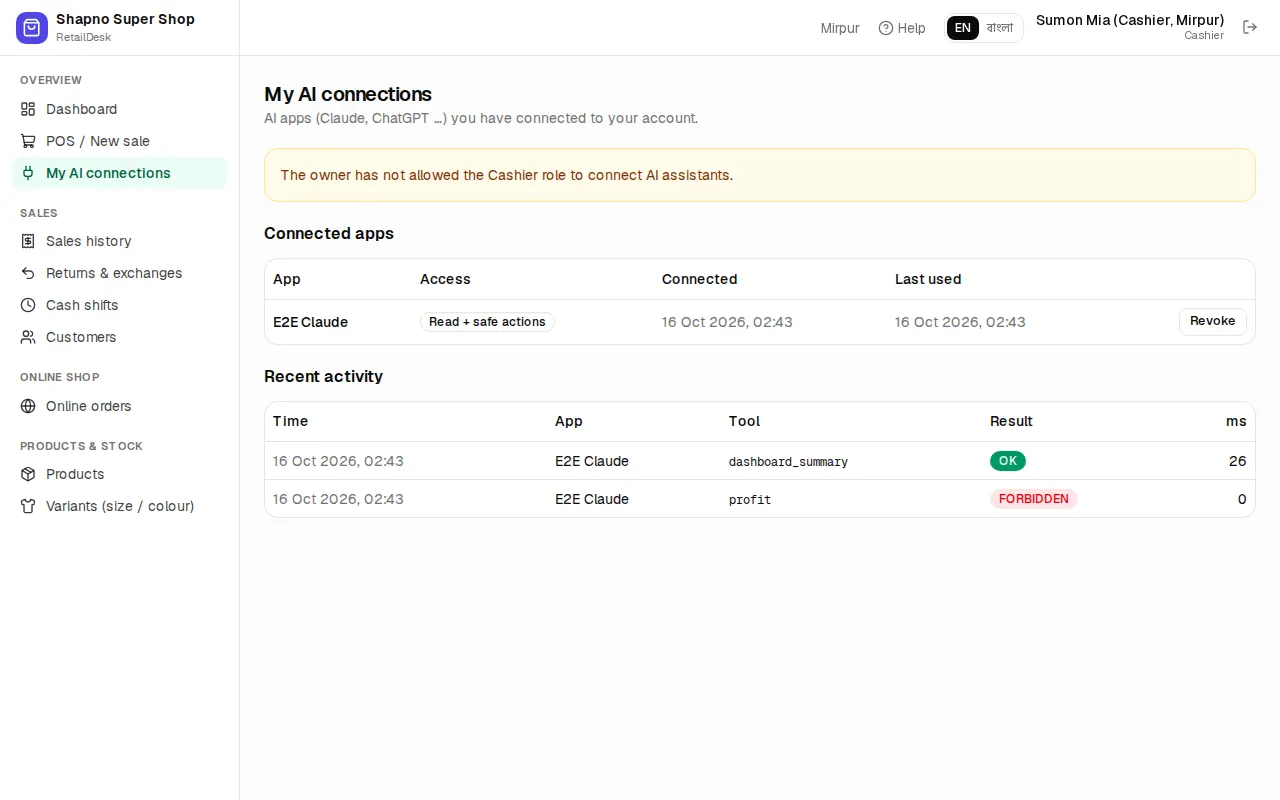1280x800 pixels.
Task: Switch language to বাংলা
Action: pyautogui.click(x=1000, y=28)
